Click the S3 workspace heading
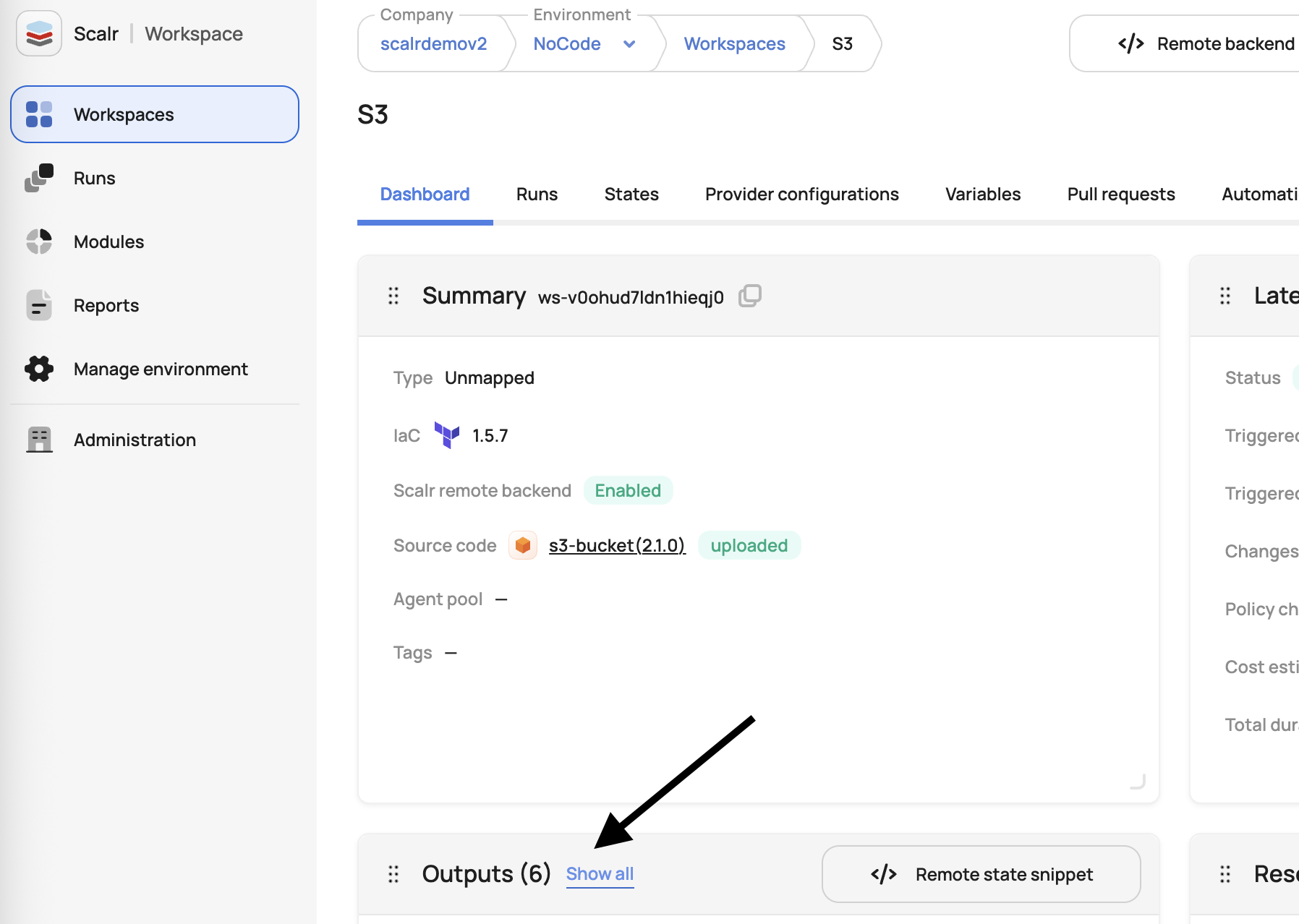 point(372,115)
